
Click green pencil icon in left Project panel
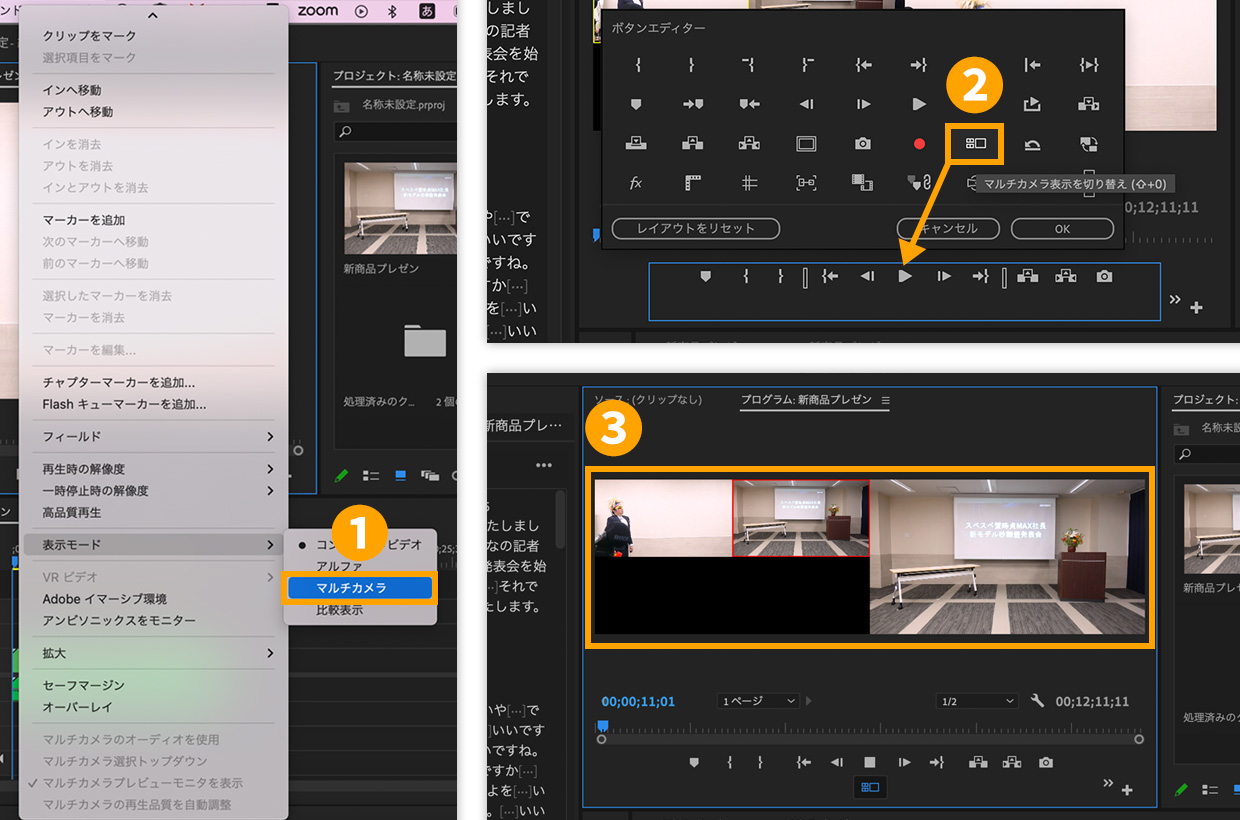341,475
